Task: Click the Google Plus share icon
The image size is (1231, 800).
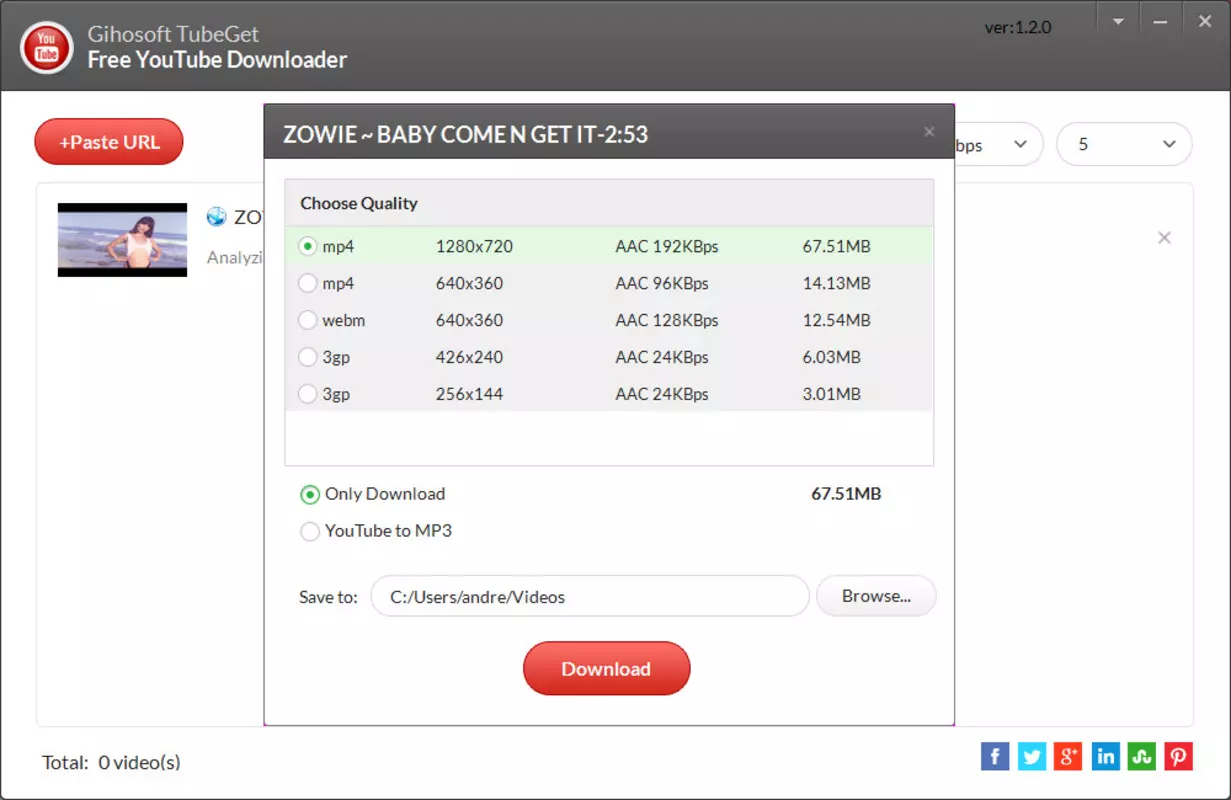Action: (1068, 756)
